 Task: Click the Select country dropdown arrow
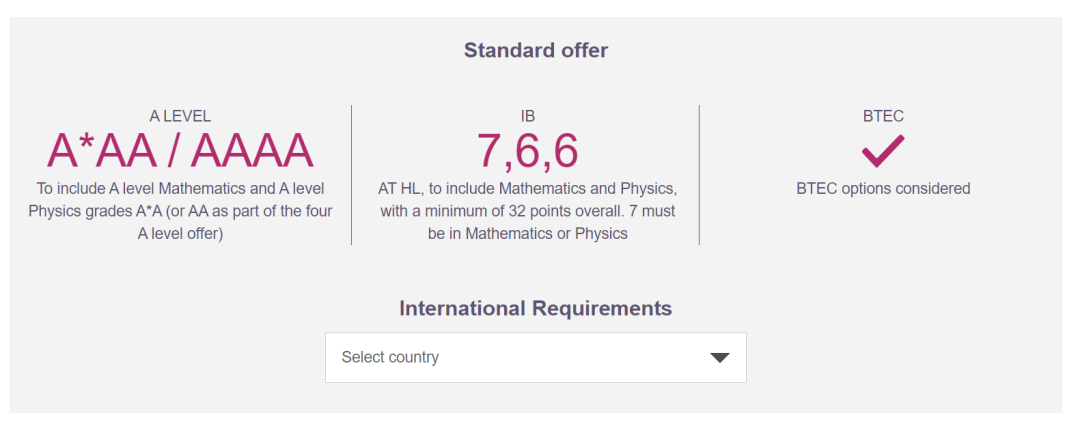point(720,358)
